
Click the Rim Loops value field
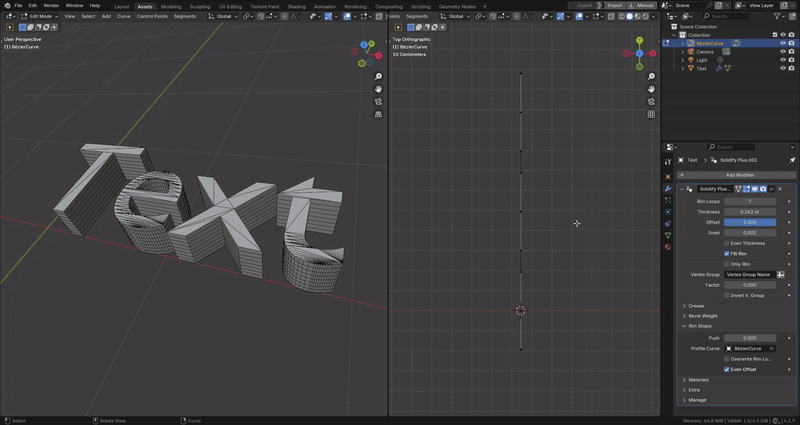(x=750, y=202)
